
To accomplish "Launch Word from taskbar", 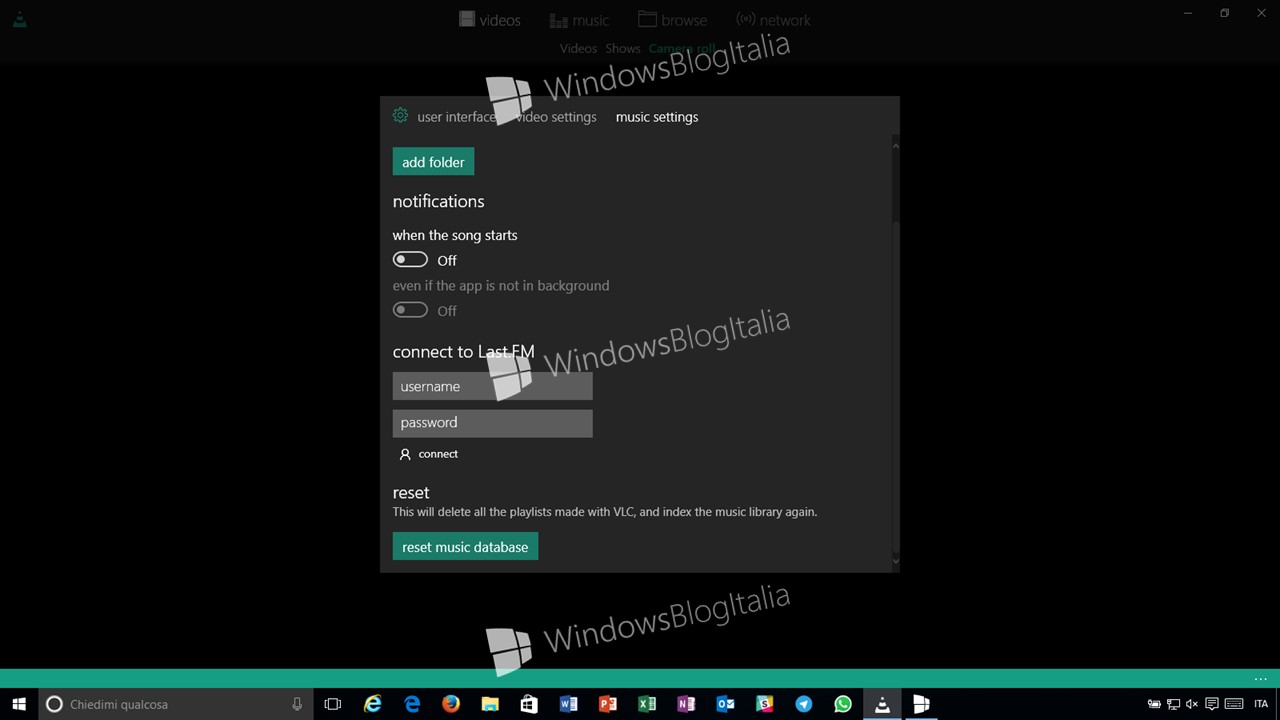I will coord(568,704).
